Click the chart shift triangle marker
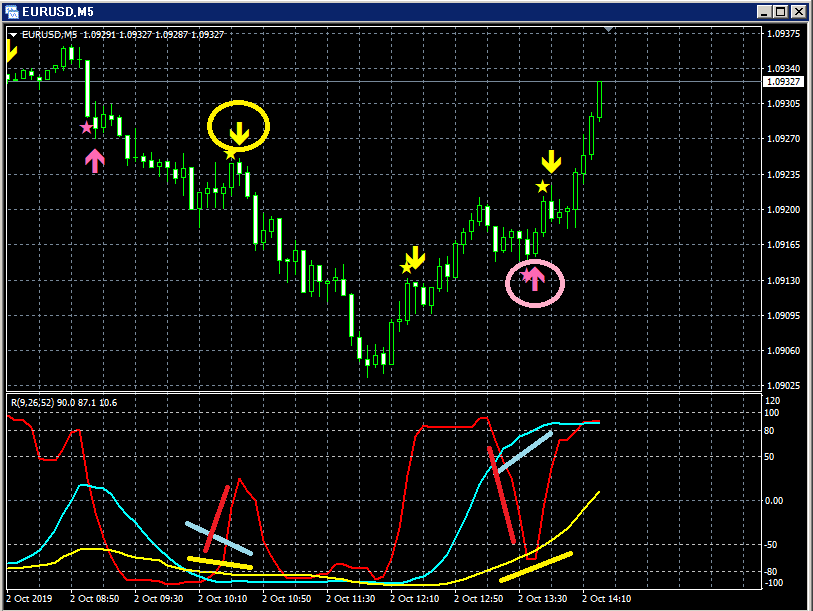Screen dimensions: 813x611 tap(608, 30)
